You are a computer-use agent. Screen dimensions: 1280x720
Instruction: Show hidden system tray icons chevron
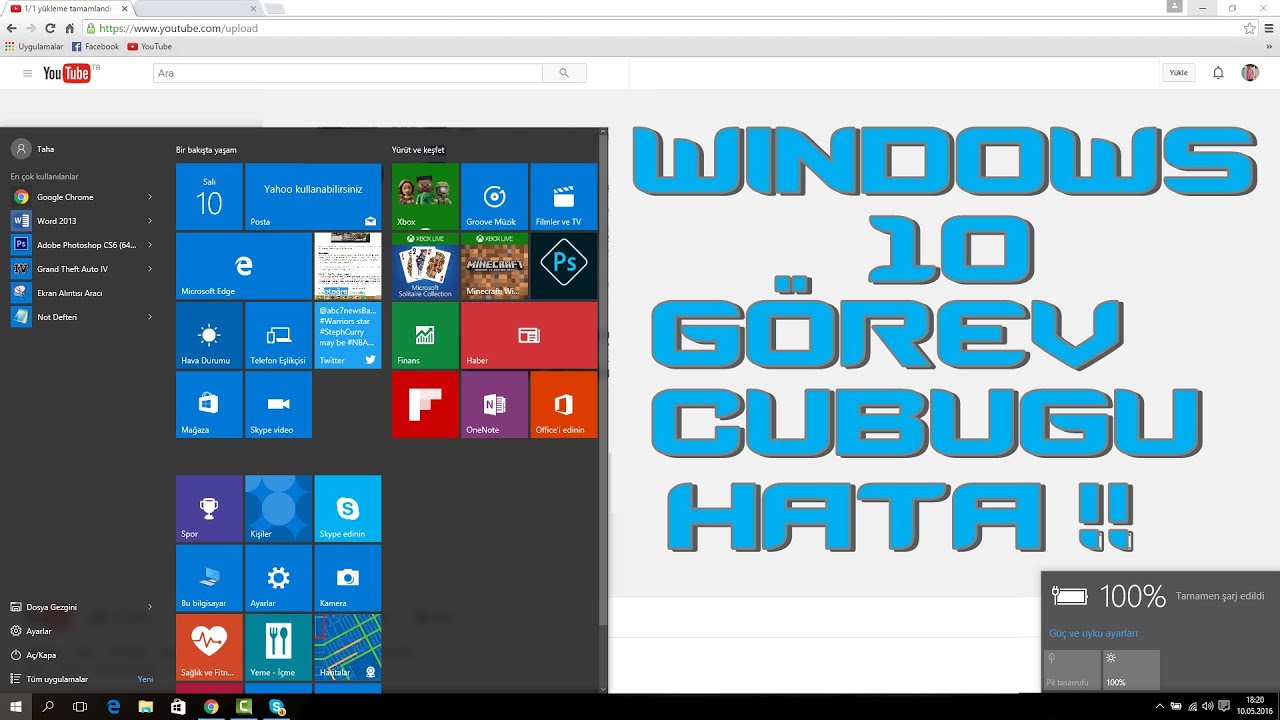point(1160,706)
